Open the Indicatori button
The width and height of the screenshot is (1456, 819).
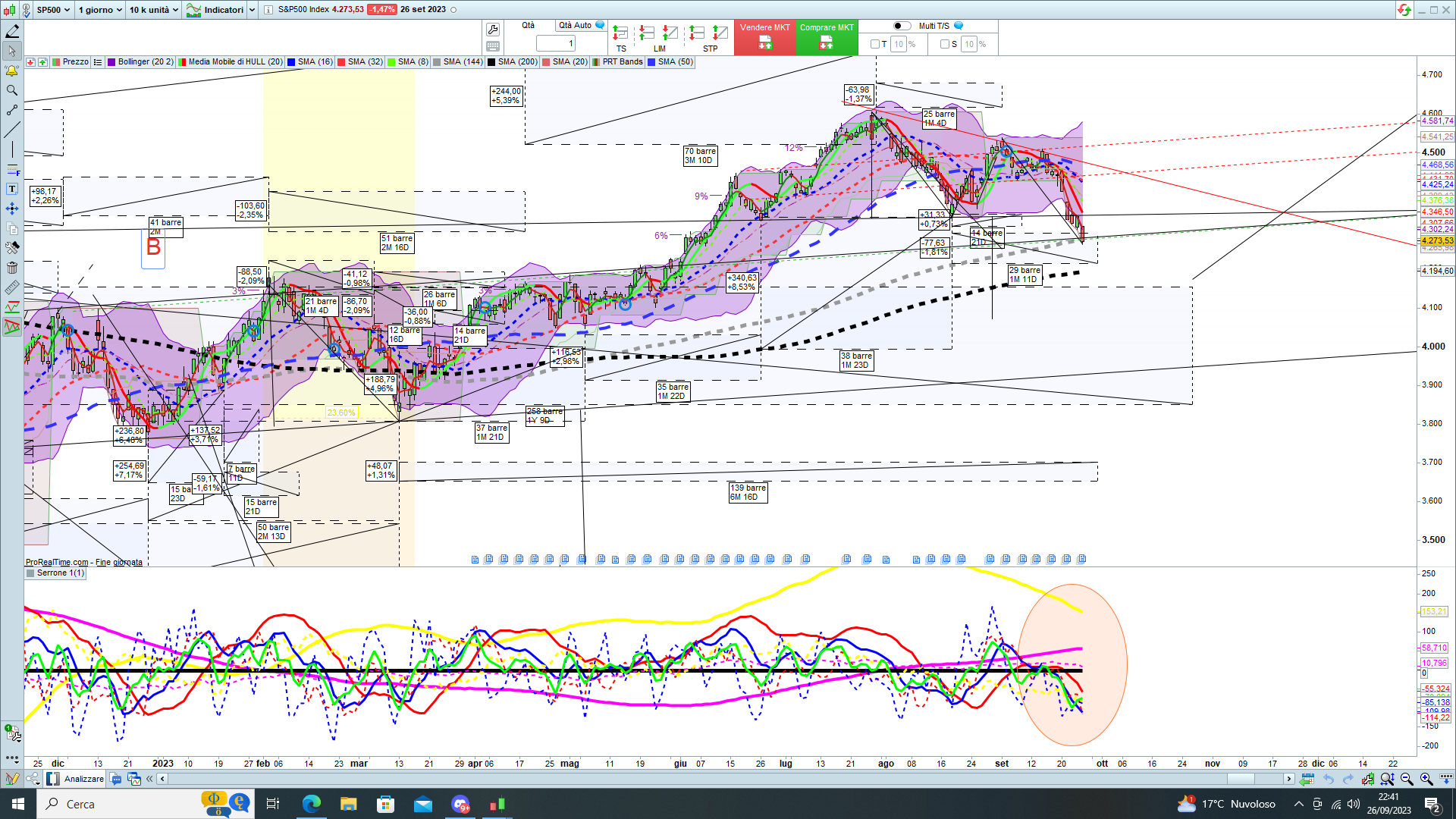tap(215, 10)
